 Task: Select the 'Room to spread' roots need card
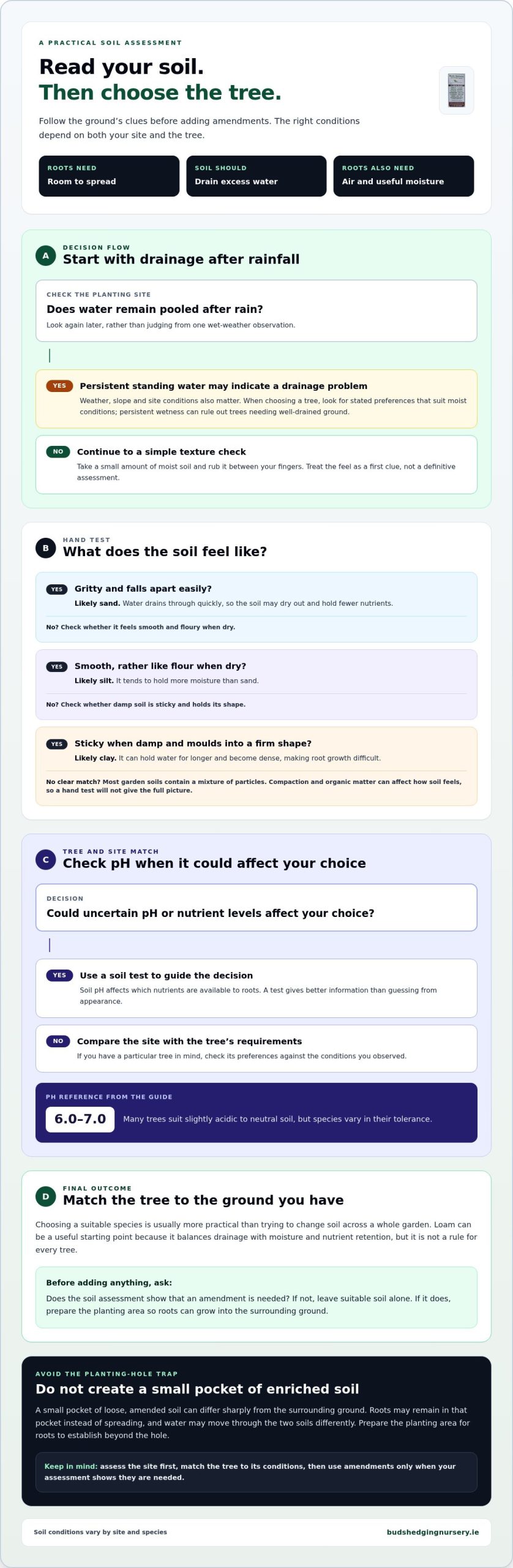[x=109, y=176]
